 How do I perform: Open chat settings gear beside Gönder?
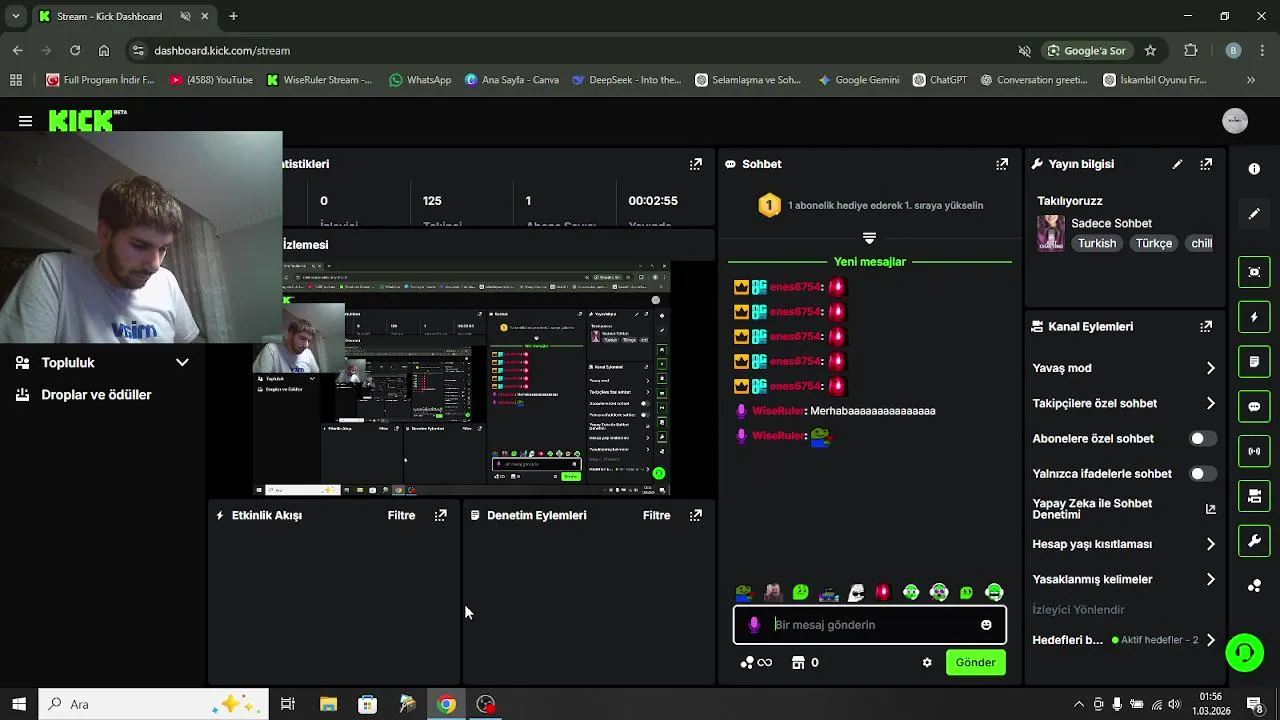click(927, 662)
